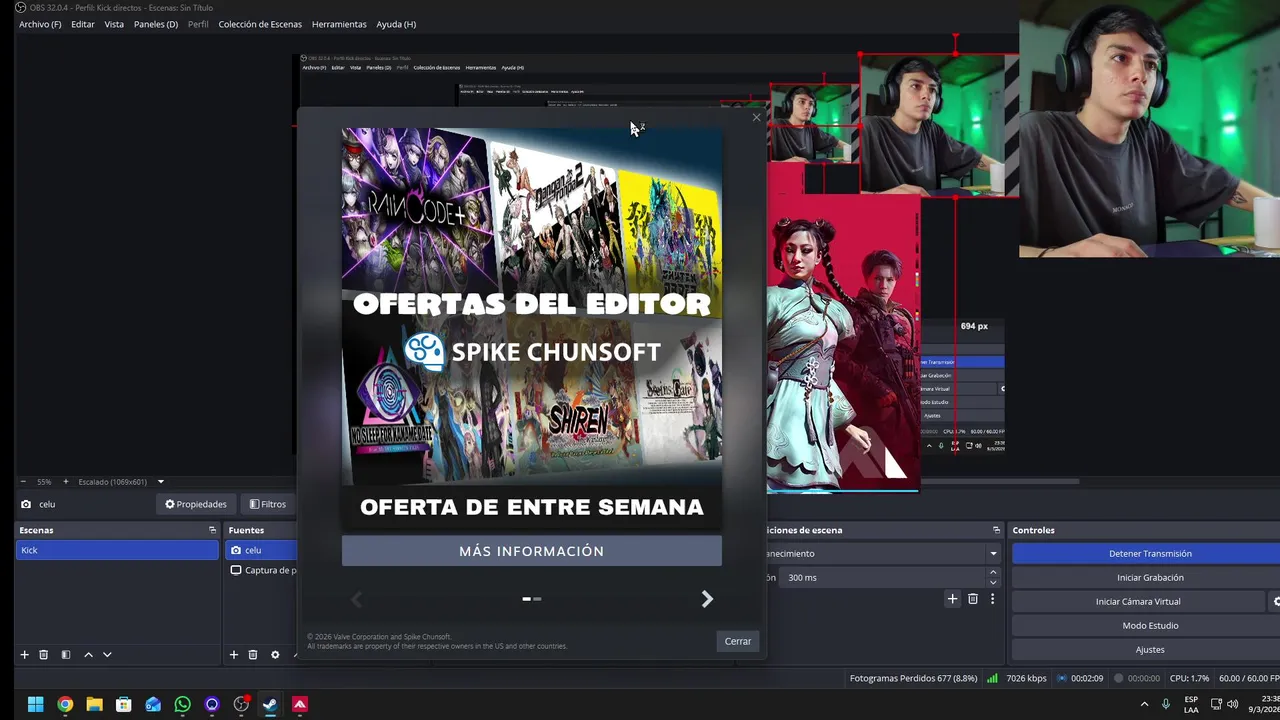Open source properties gear in Fuentes toolbar
Image resolution: width=1280 pixels, height=720 pixels.
coord(275,655)
